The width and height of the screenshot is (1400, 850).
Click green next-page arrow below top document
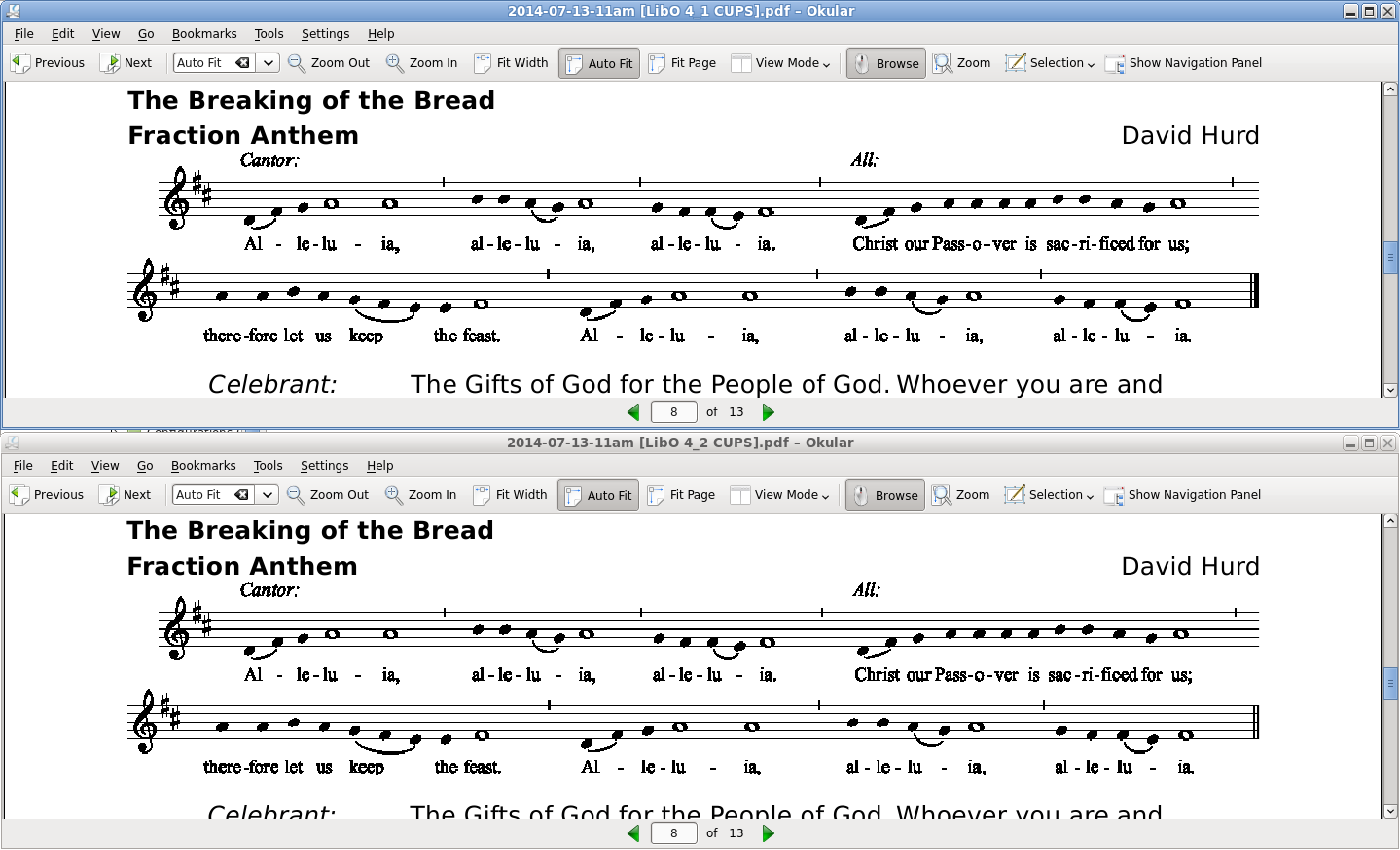[769, 412]
